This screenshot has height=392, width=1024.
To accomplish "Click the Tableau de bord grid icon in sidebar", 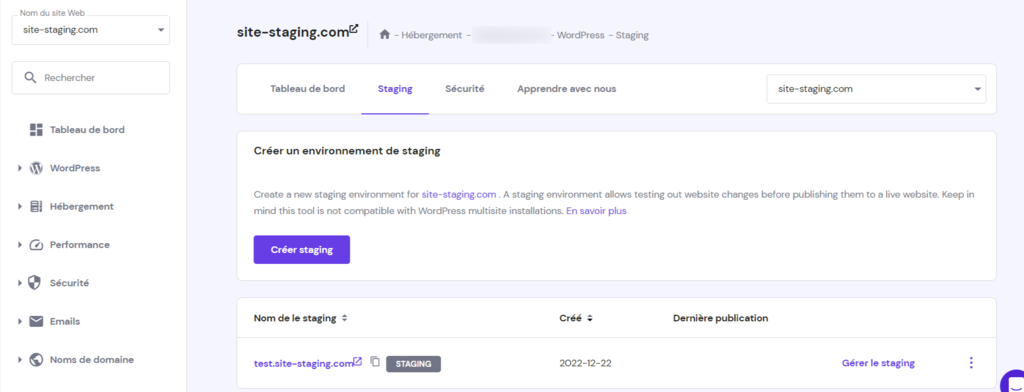I will pyautogui.click(x=36, y=129).
